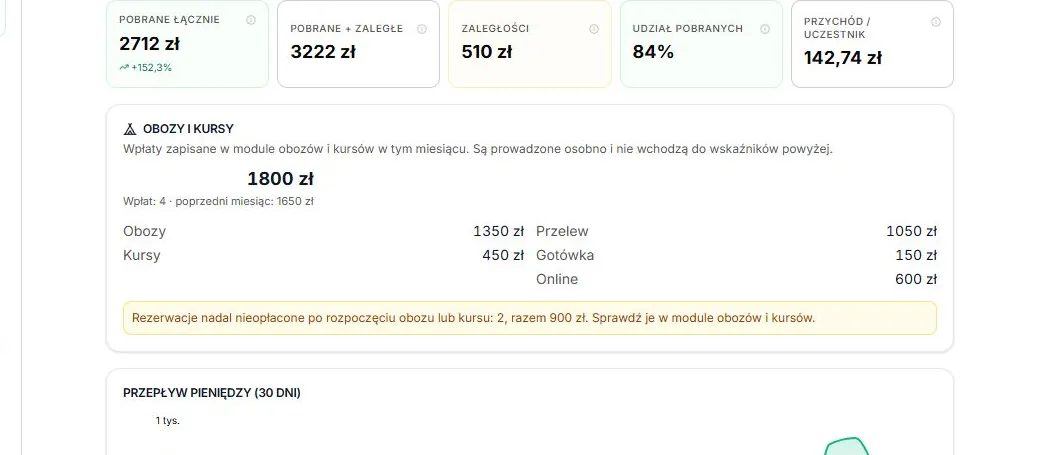Click the +152,3% growth value
This screenshot has width=1038, height=455.
[151, 68]
